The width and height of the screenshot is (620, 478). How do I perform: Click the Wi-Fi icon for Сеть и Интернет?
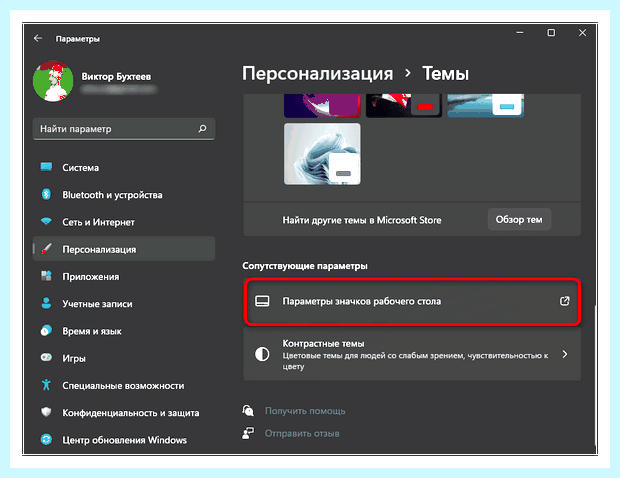(x=46, y=221)
